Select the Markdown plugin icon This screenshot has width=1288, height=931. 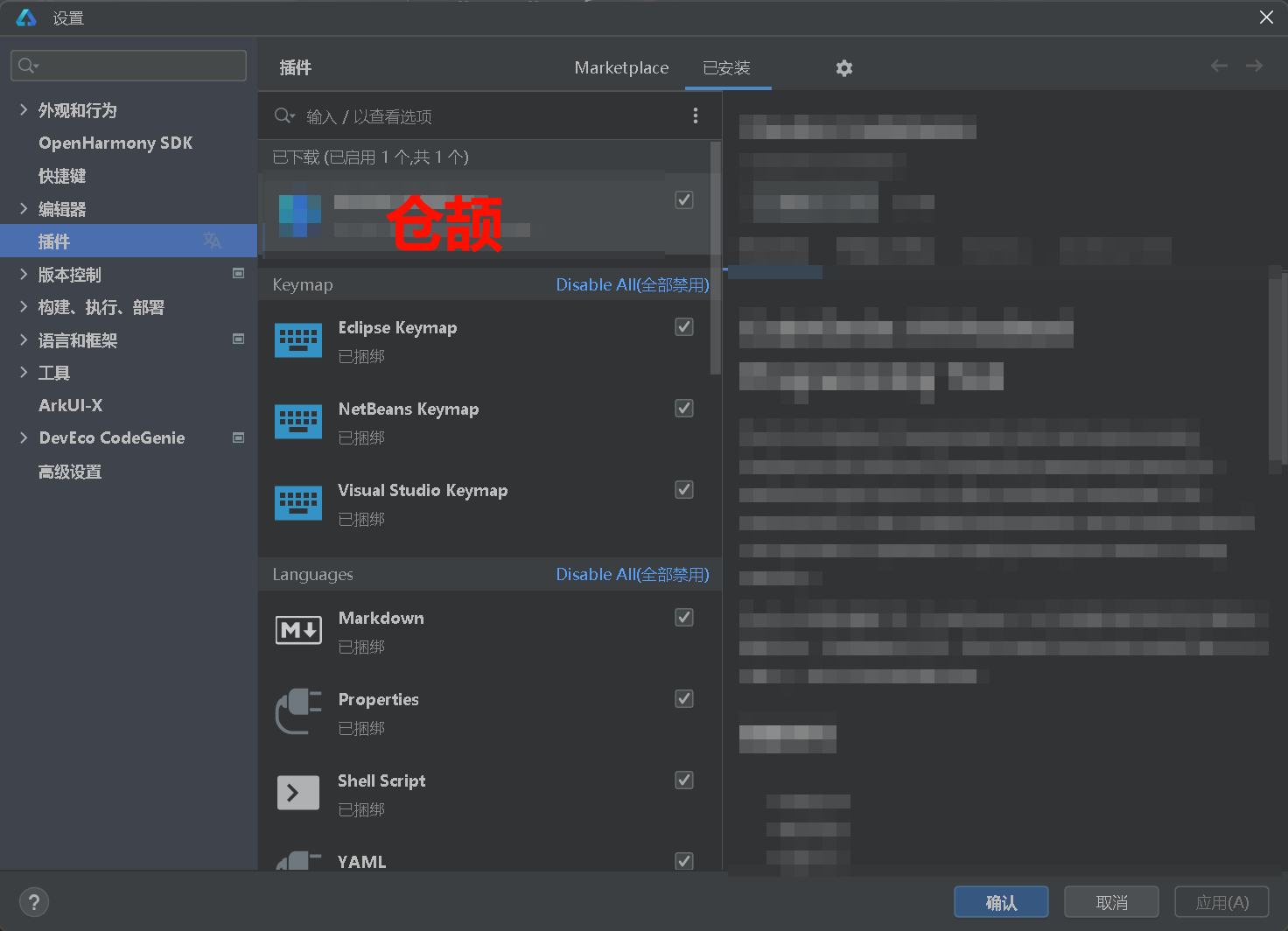(x=298, y=630)
